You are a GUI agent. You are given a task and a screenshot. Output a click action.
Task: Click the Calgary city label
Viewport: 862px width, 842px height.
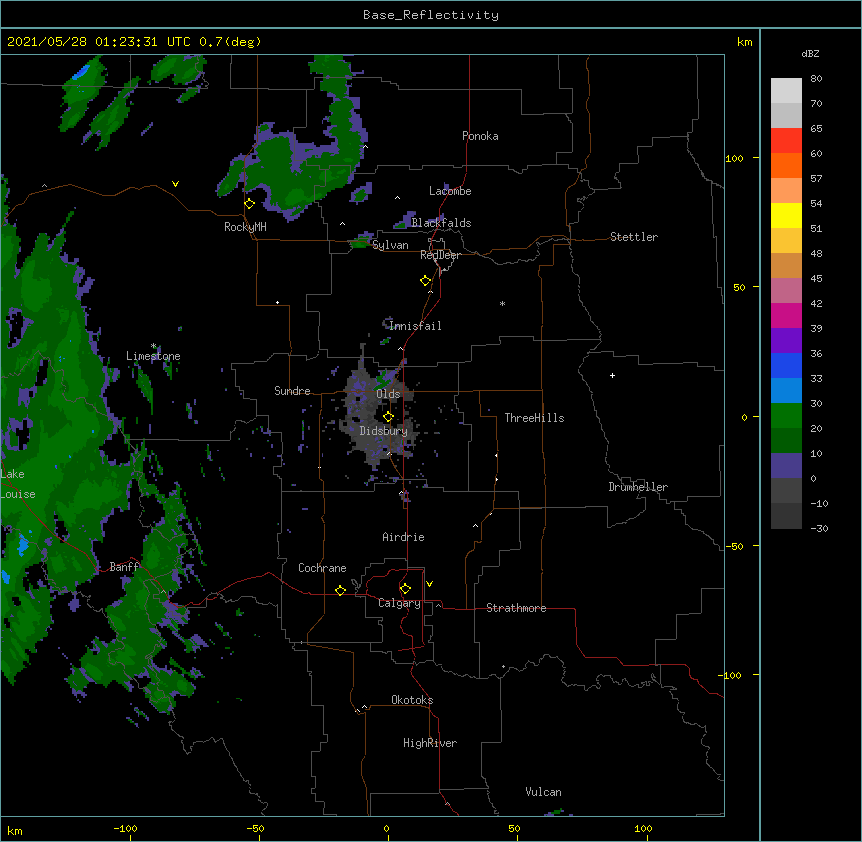pyautogui.click(x=399, y=603)
